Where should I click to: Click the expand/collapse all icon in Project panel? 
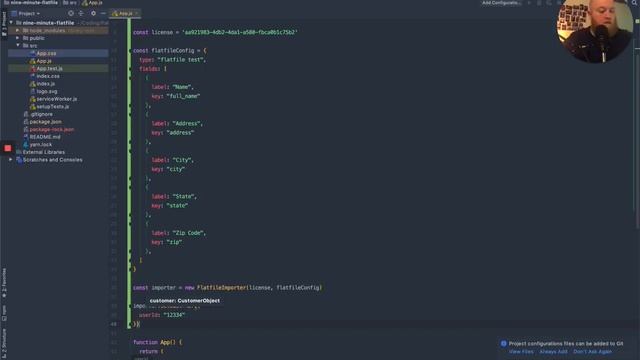(81, 13)
